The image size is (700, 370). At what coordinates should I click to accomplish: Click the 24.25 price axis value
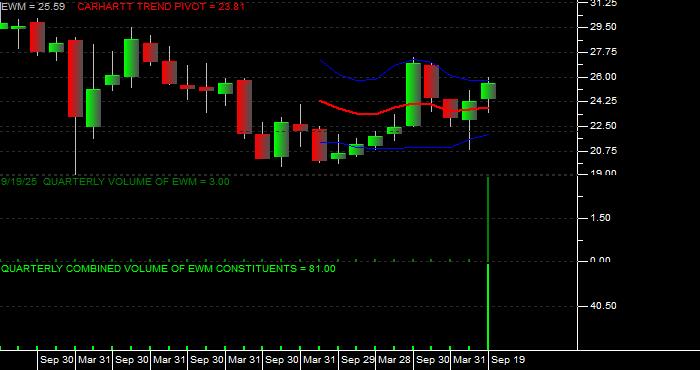(x=603, y=101)
